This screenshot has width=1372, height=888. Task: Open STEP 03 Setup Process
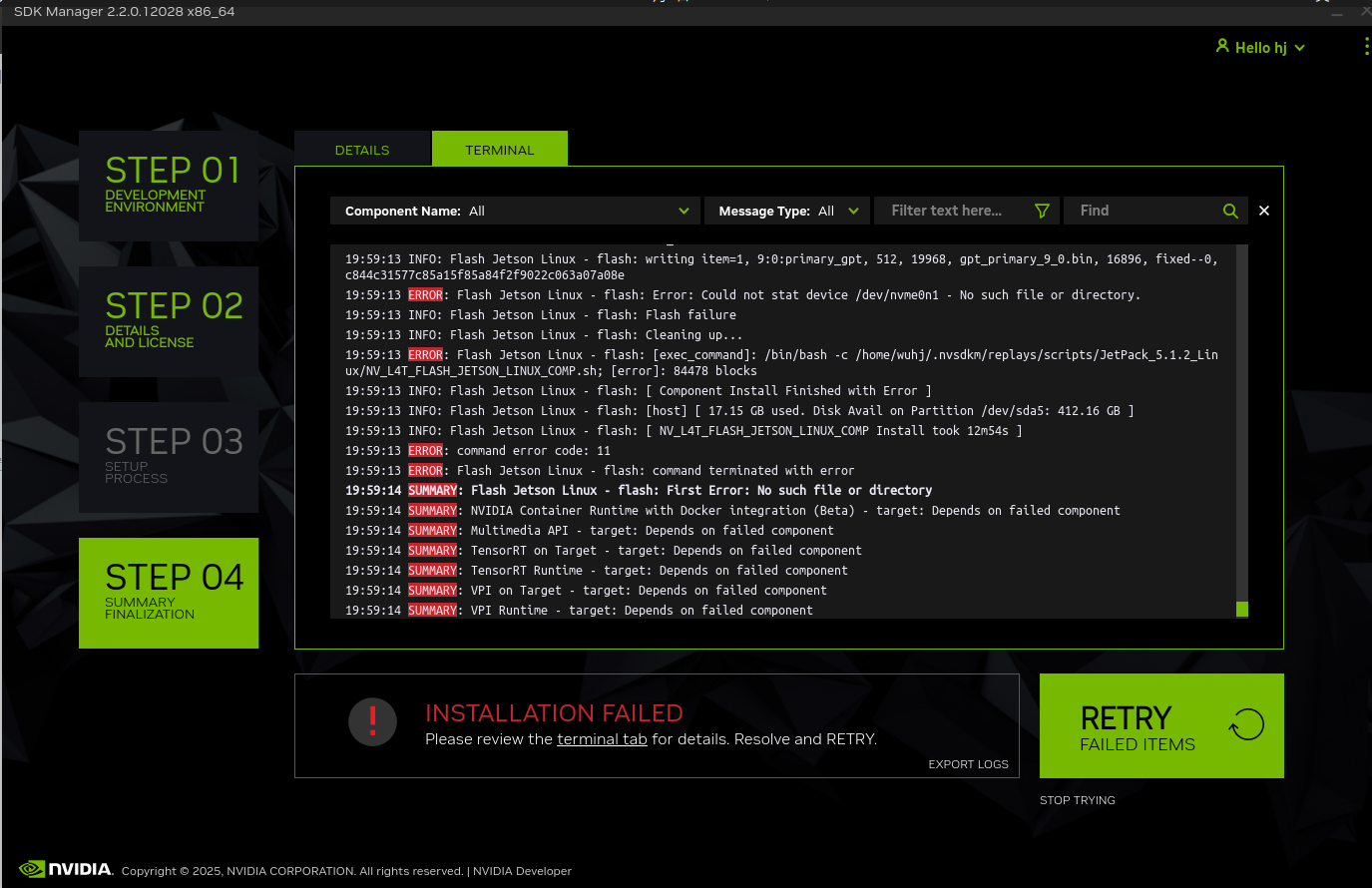click(169, 457)
